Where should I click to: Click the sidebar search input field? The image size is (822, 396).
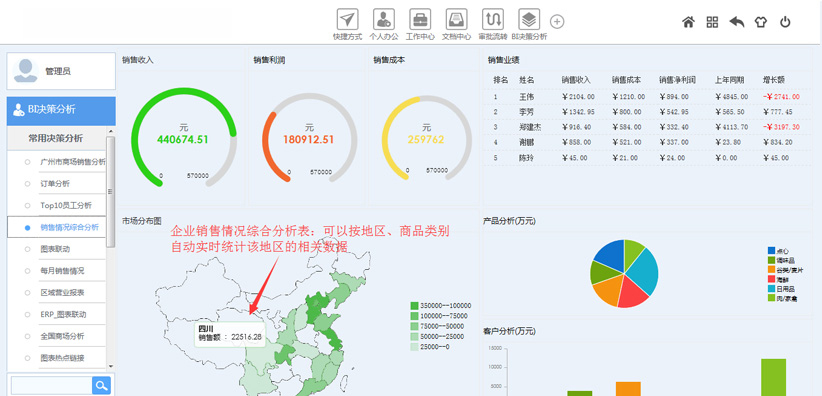click(x=51, y=385)
